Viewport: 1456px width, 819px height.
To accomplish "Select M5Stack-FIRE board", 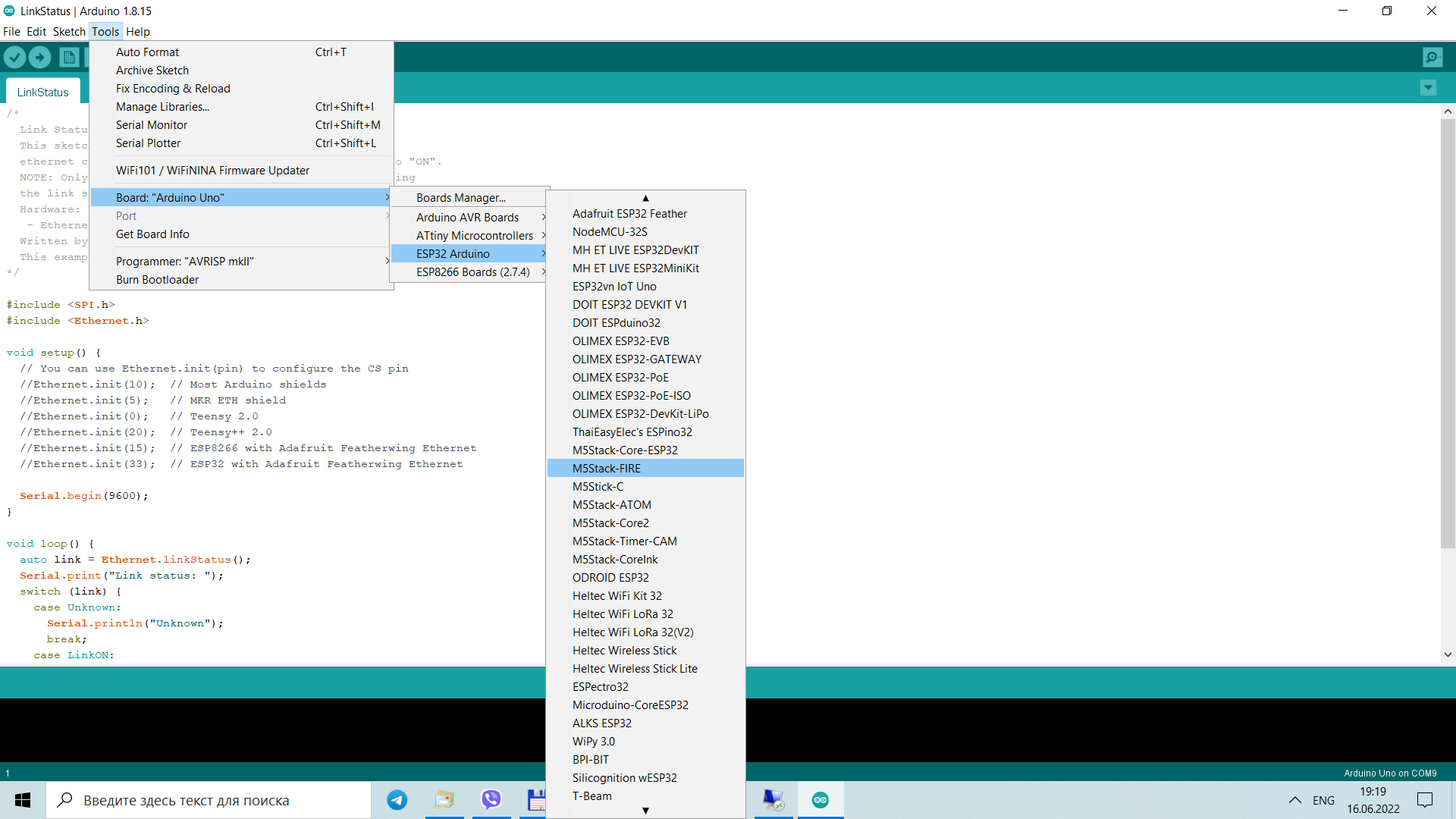I will click(x=607, y=469).
